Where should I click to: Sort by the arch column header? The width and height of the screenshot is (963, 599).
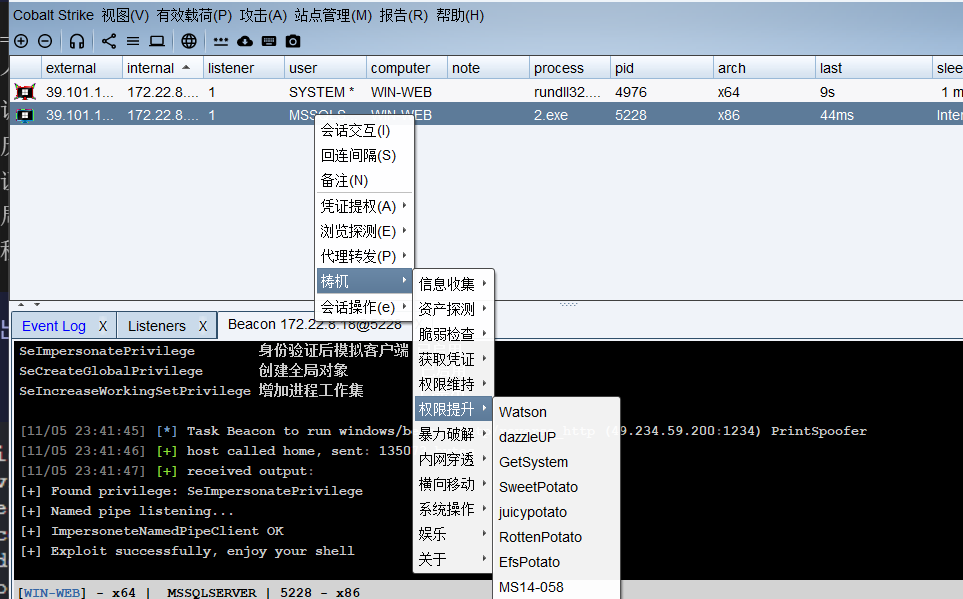(x=763, y=68)
